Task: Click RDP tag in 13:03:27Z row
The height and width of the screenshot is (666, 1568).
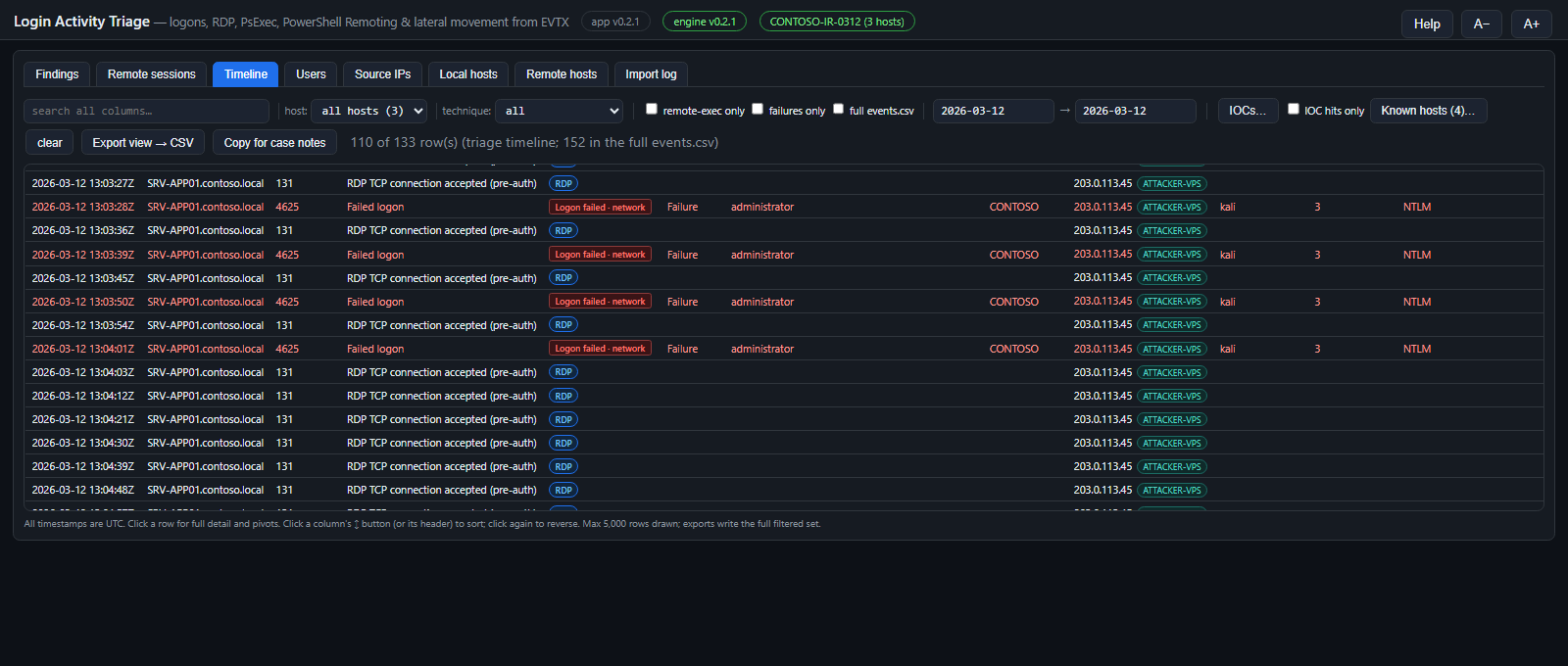Action: (563, 184)
